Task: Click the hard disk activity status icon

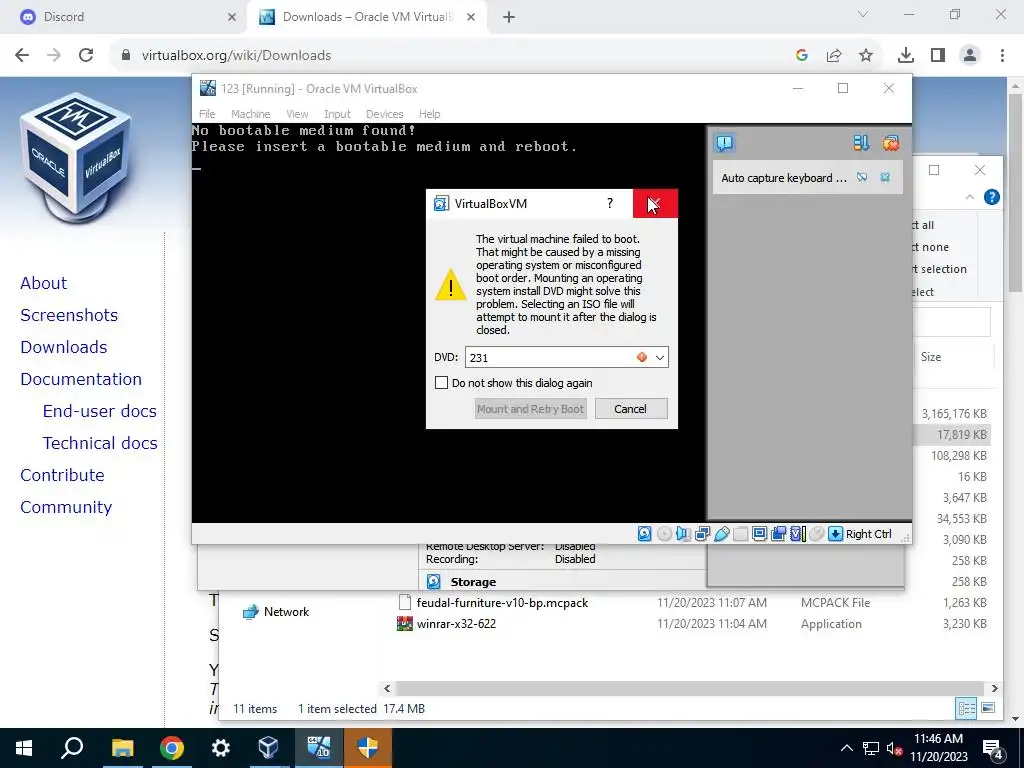Action: click(x=645, y=534)
